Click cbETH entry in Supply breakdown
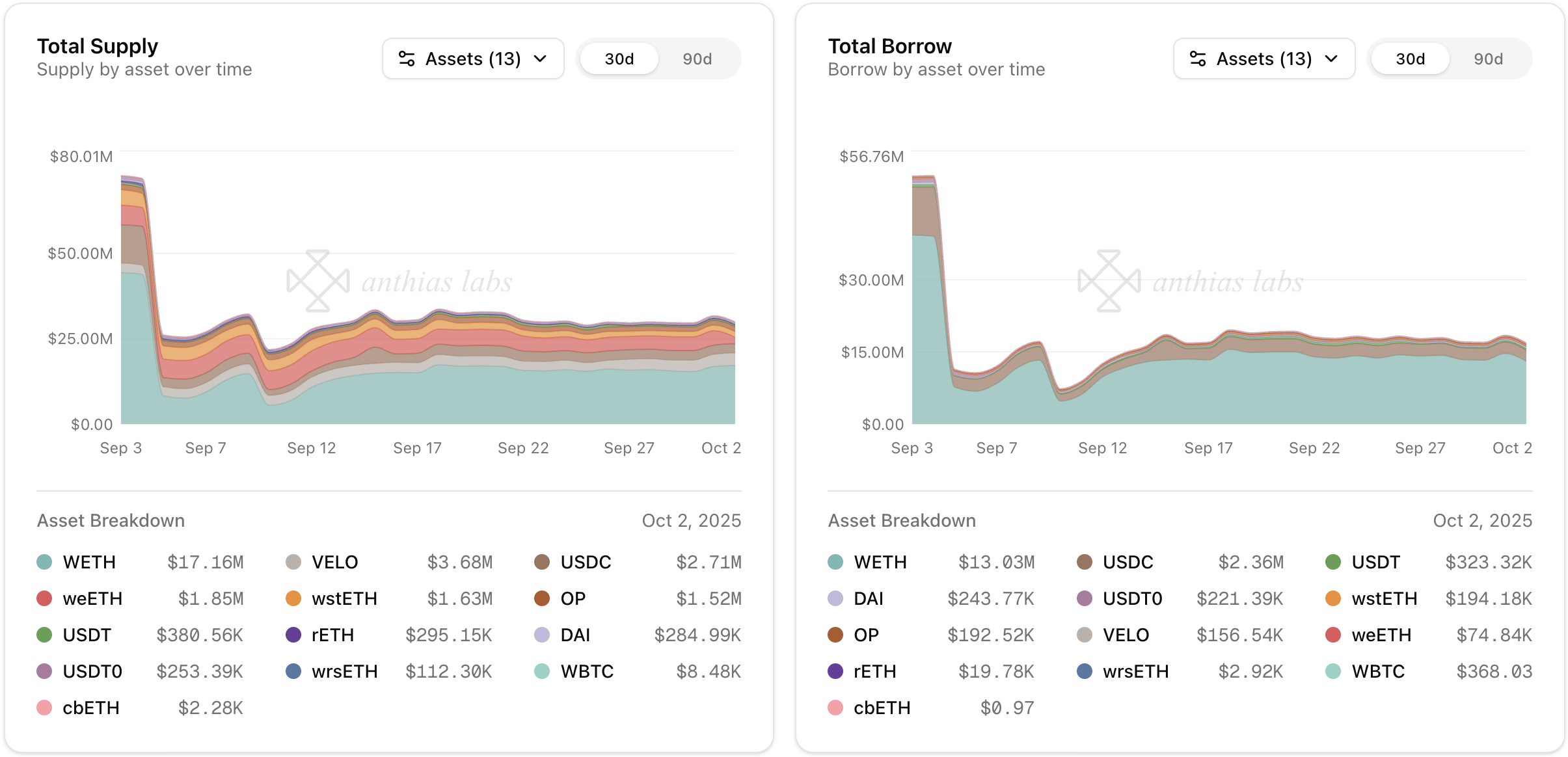The width and height of the screenshot is (1568, 757). 90,708
